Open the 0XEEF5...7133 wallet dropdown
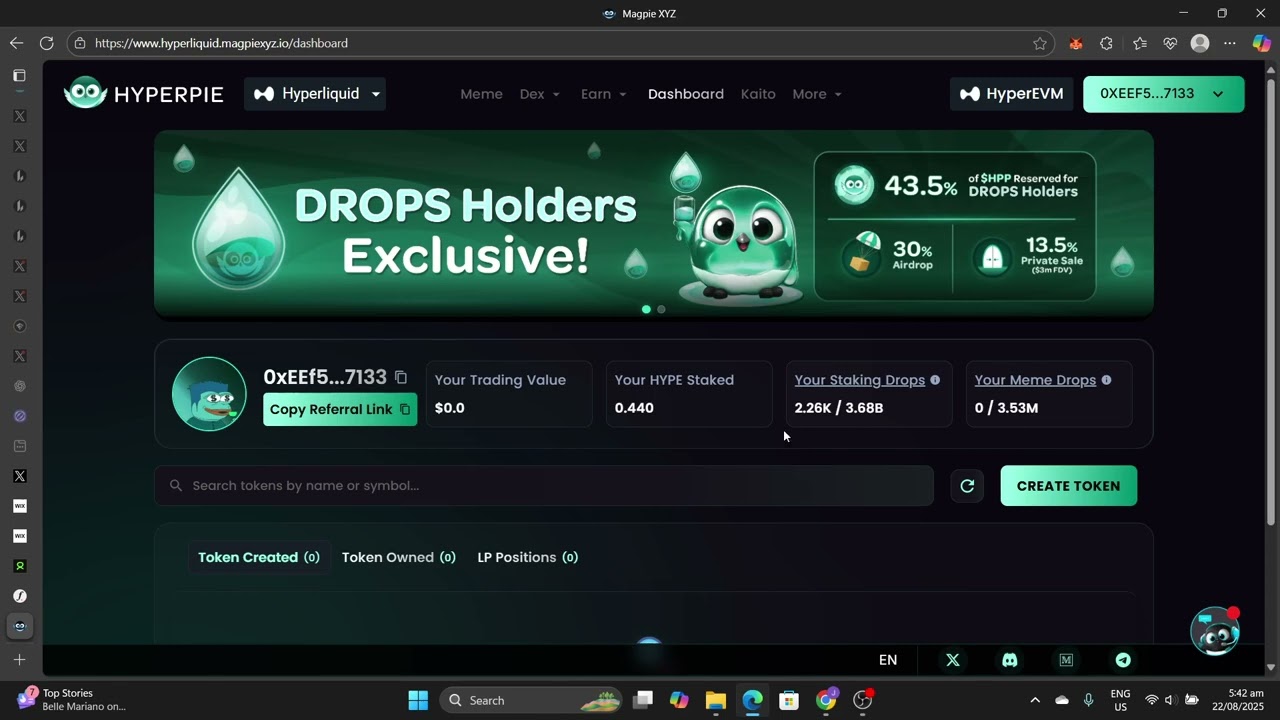The image size is (1280, 720). [x=1164, y=94]
